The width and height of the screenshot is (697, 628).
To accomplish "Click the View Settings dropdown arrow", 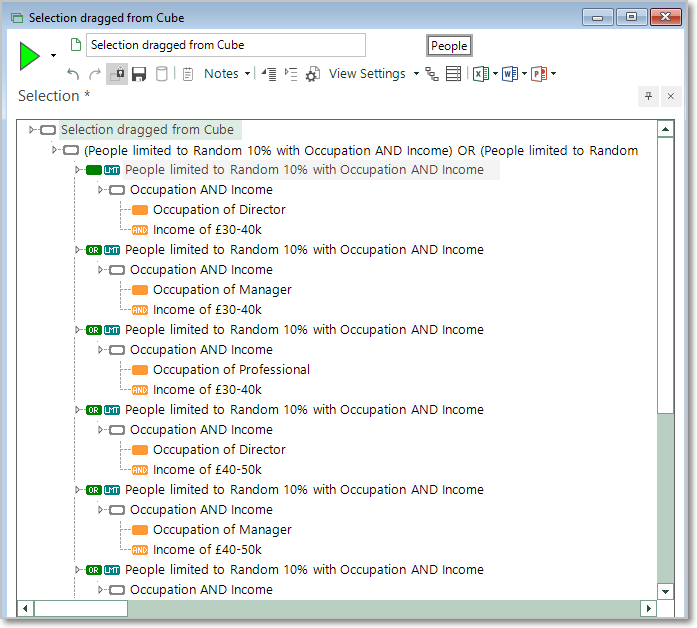I will pyautogui.click(x=416, y=74).
